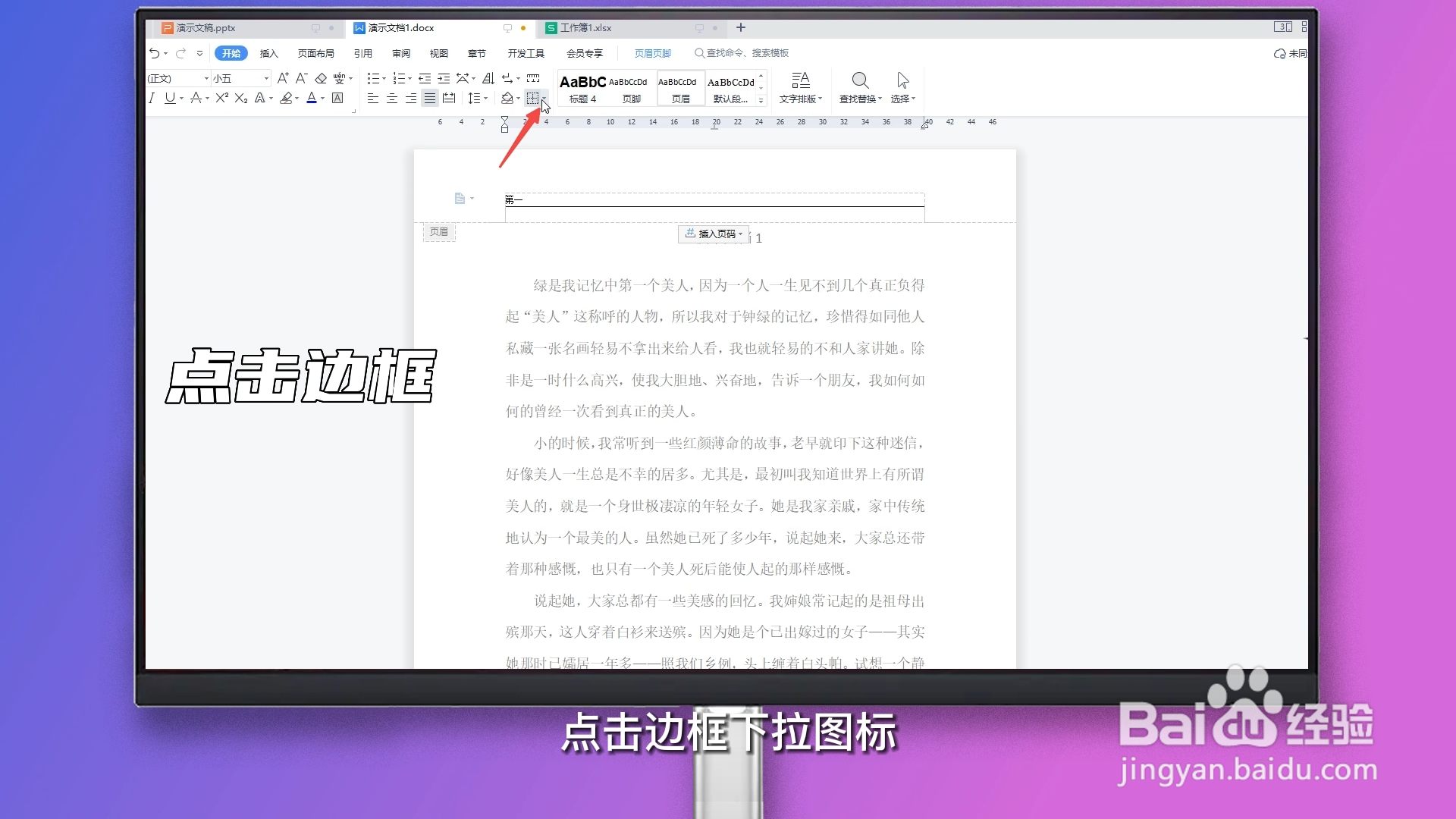1456x819 pixels.
Task: Toggle underline formatting
Action: (170, 98)
